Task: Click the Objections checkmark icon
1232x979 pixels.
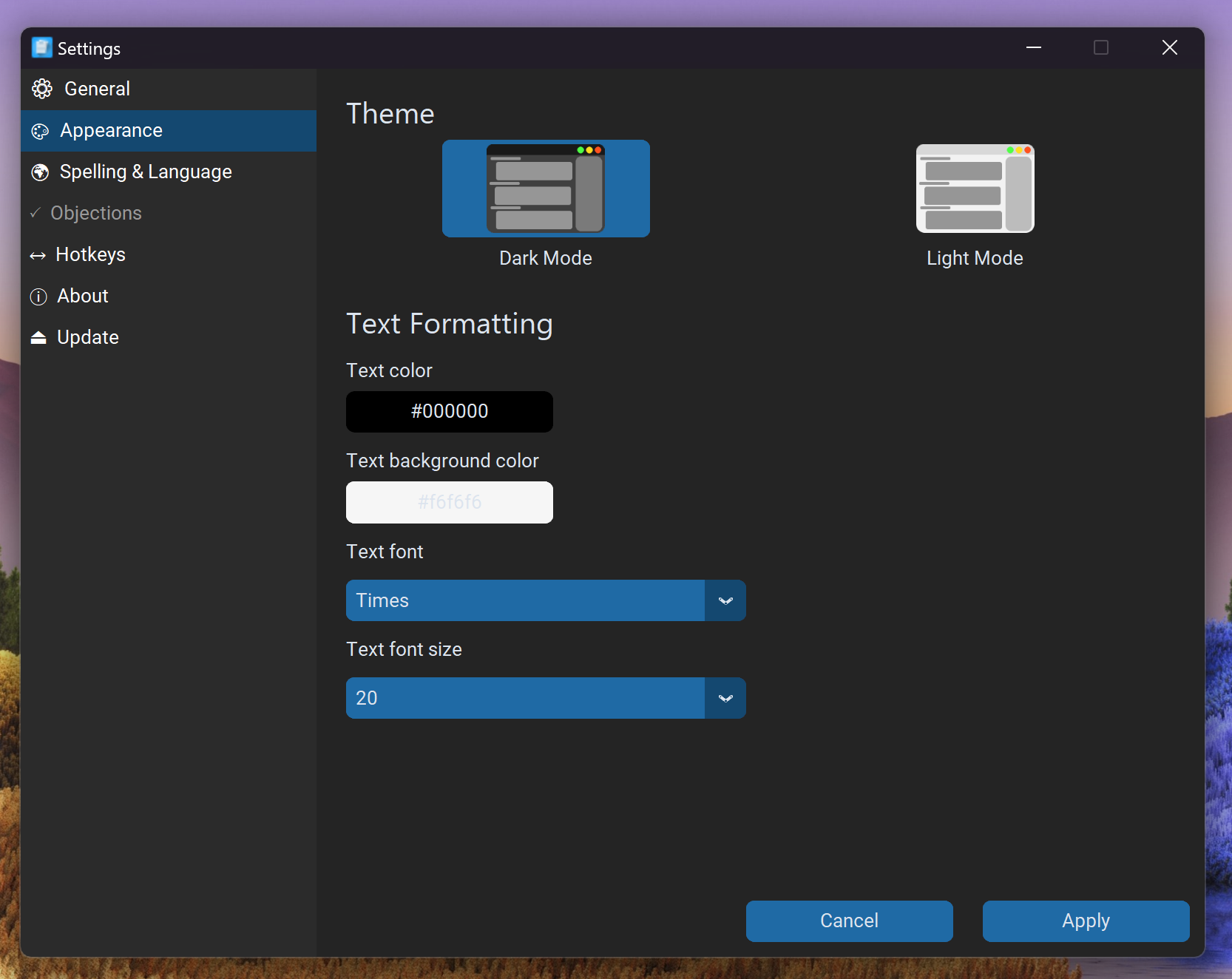Action: 35,213
